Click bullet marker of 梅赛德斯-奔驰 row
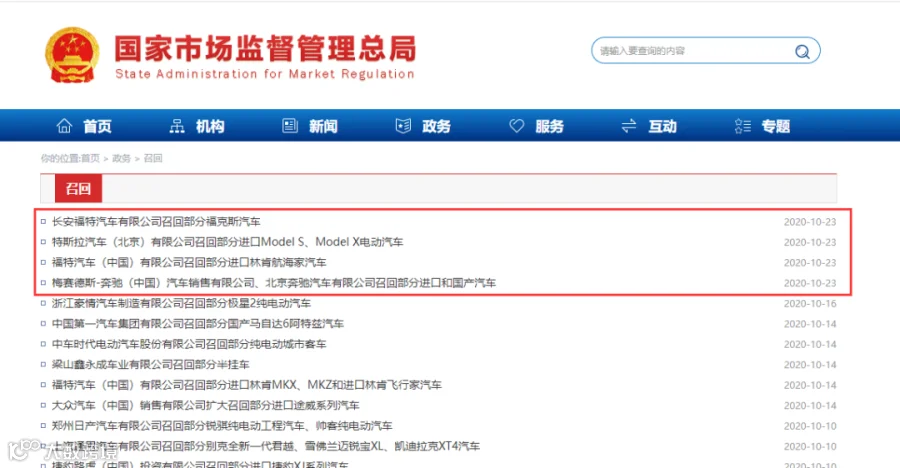Screen dimensions: 900x468 (43, 283)
